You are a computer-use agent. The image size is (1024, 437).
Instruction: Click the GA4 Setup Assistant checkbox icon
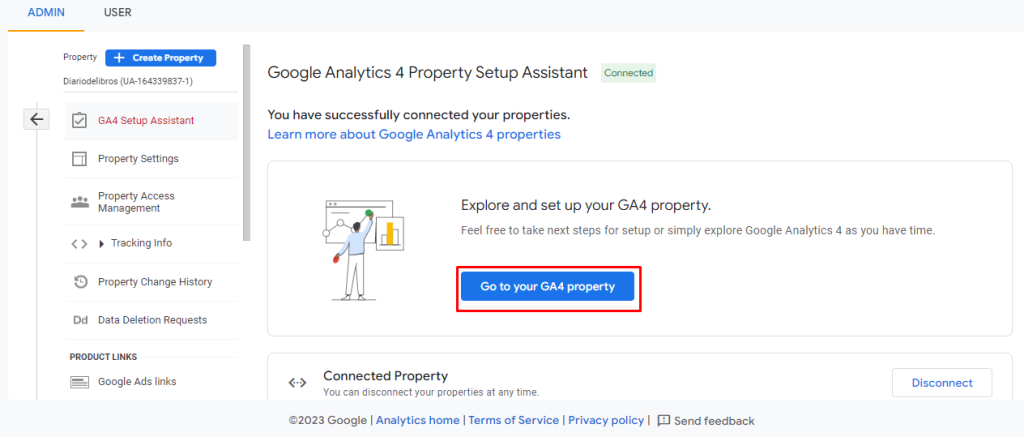click(80, 121)
